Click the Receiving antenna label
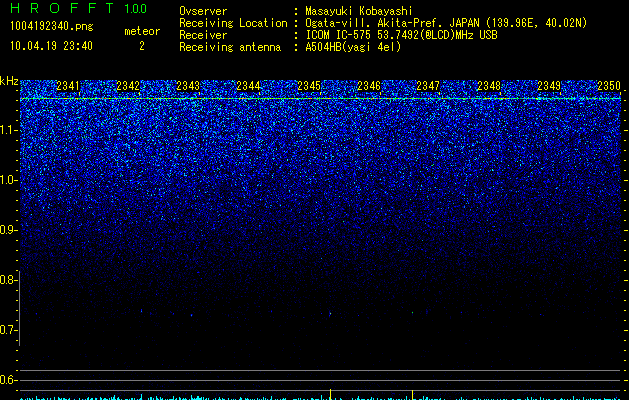 pyautogui.click(x=230, y=47)
